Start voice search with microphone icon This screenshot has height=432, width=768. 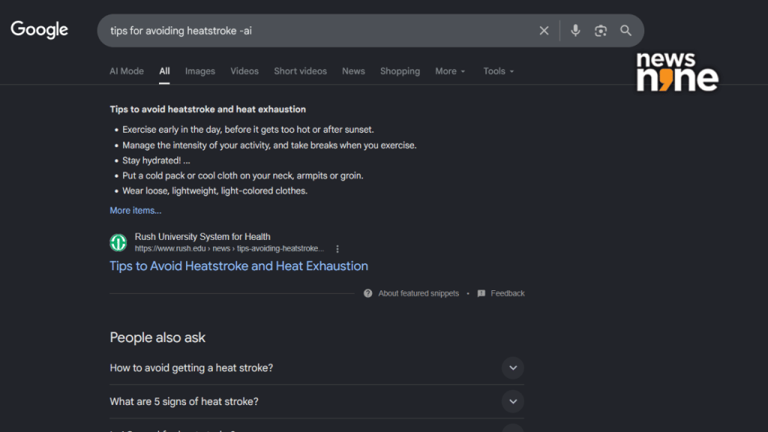(576, 30)
